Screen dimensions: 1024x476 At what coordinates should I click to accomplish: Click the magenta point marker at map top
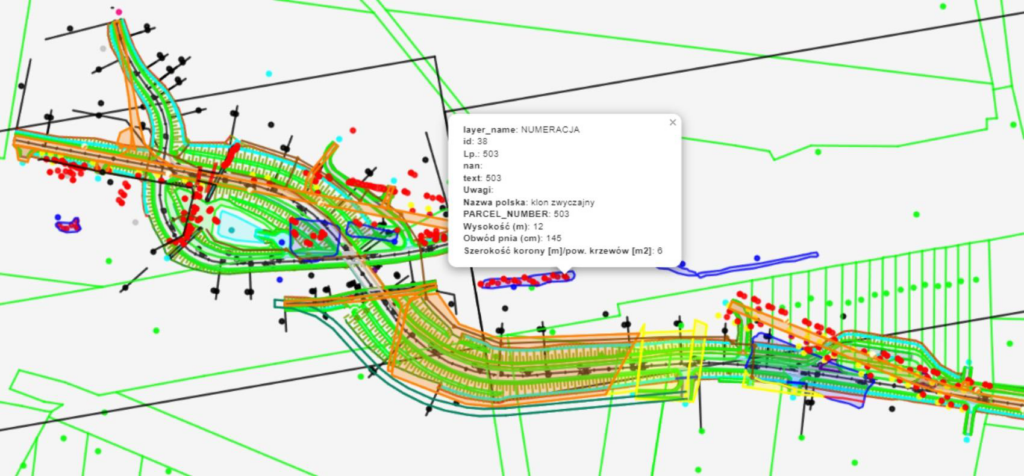(119, 12)
